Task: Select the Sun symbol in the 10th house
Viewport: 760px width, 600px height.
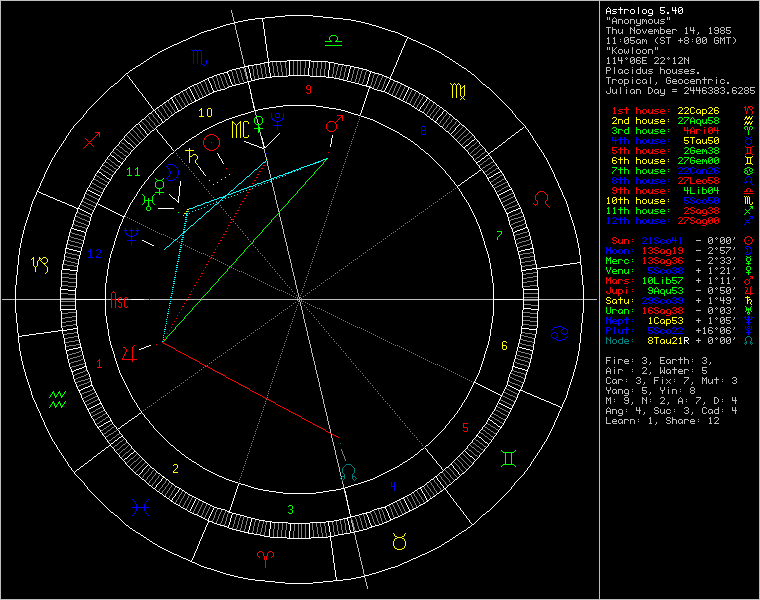Action: 211,143
